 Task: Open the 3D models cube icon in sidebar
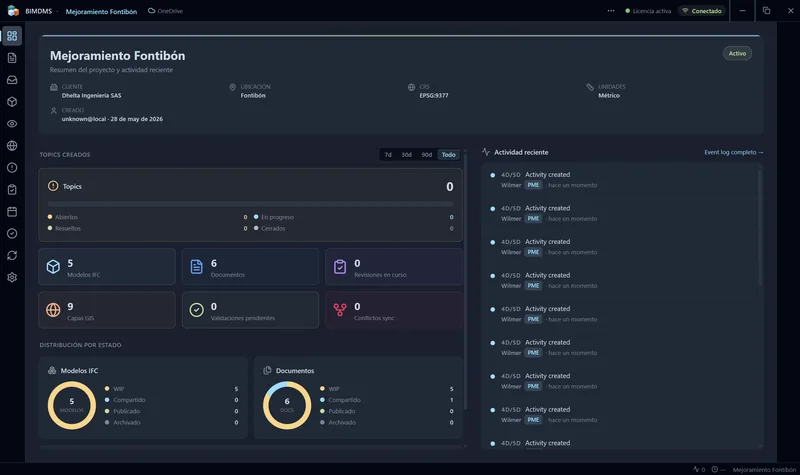12,102
